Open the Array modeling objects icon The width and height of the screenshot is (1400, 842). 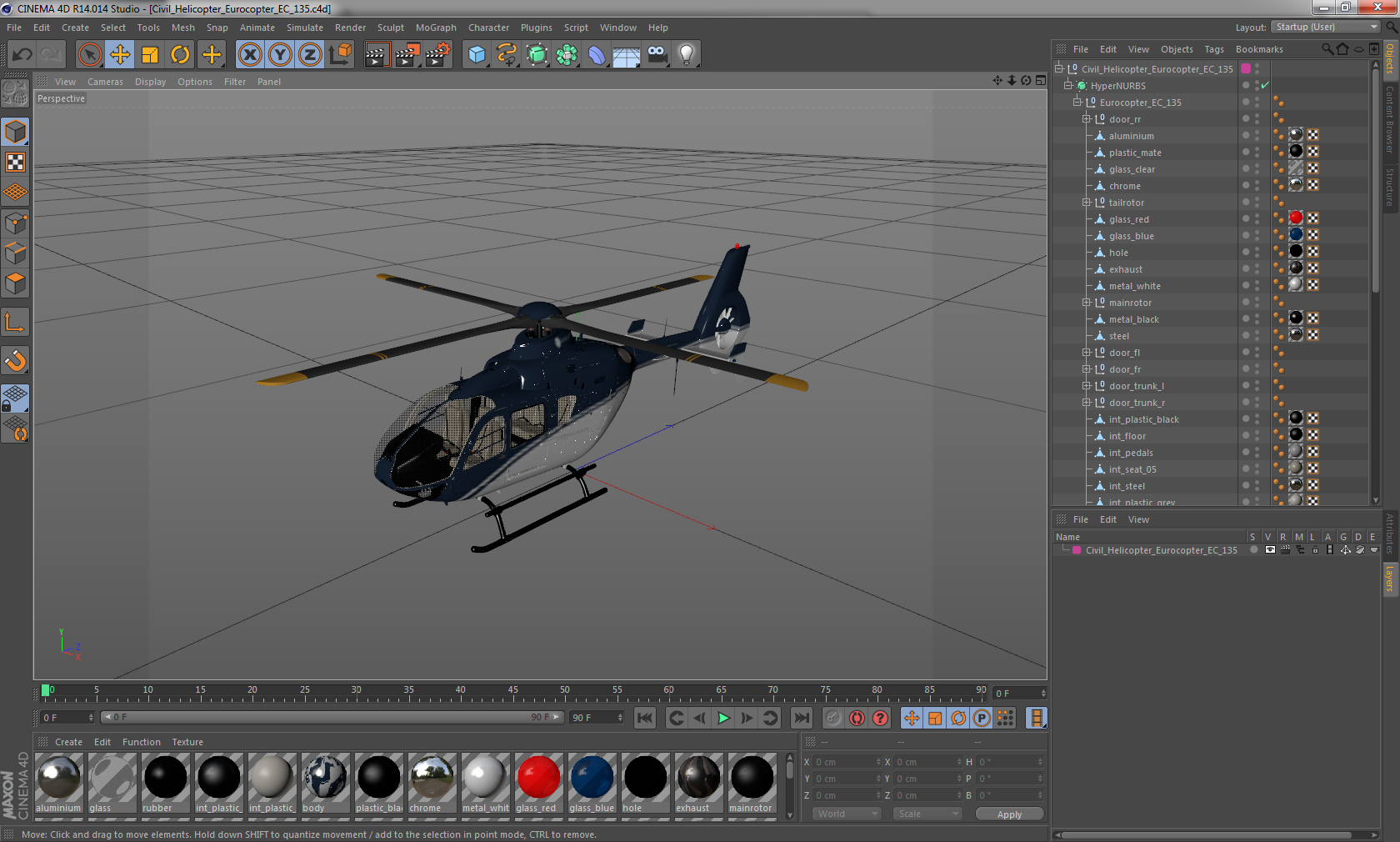click(x=567, y=55)
